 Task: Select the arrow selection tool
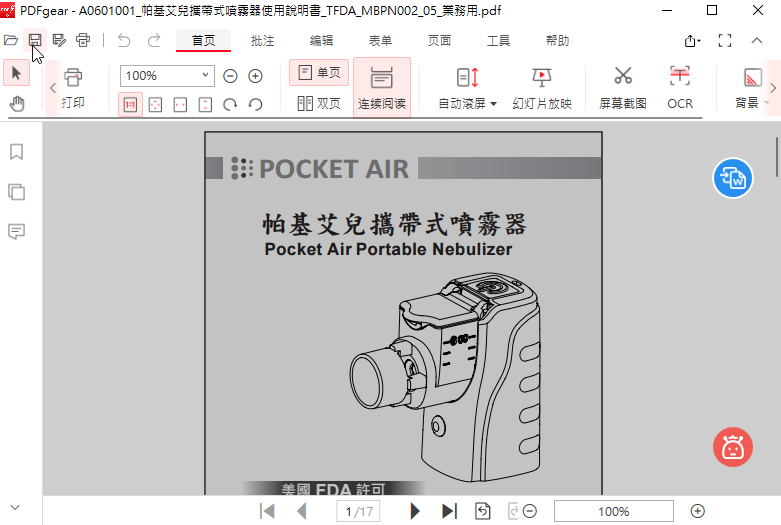click(x=16, y=74)
